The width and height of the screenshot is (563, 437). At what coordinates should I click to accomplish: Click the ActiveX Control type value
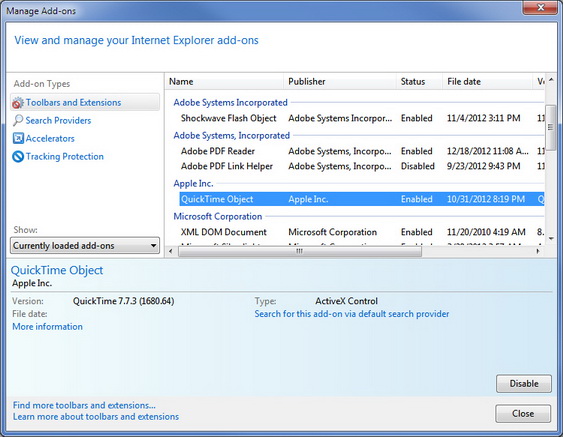tap(346, 301)
